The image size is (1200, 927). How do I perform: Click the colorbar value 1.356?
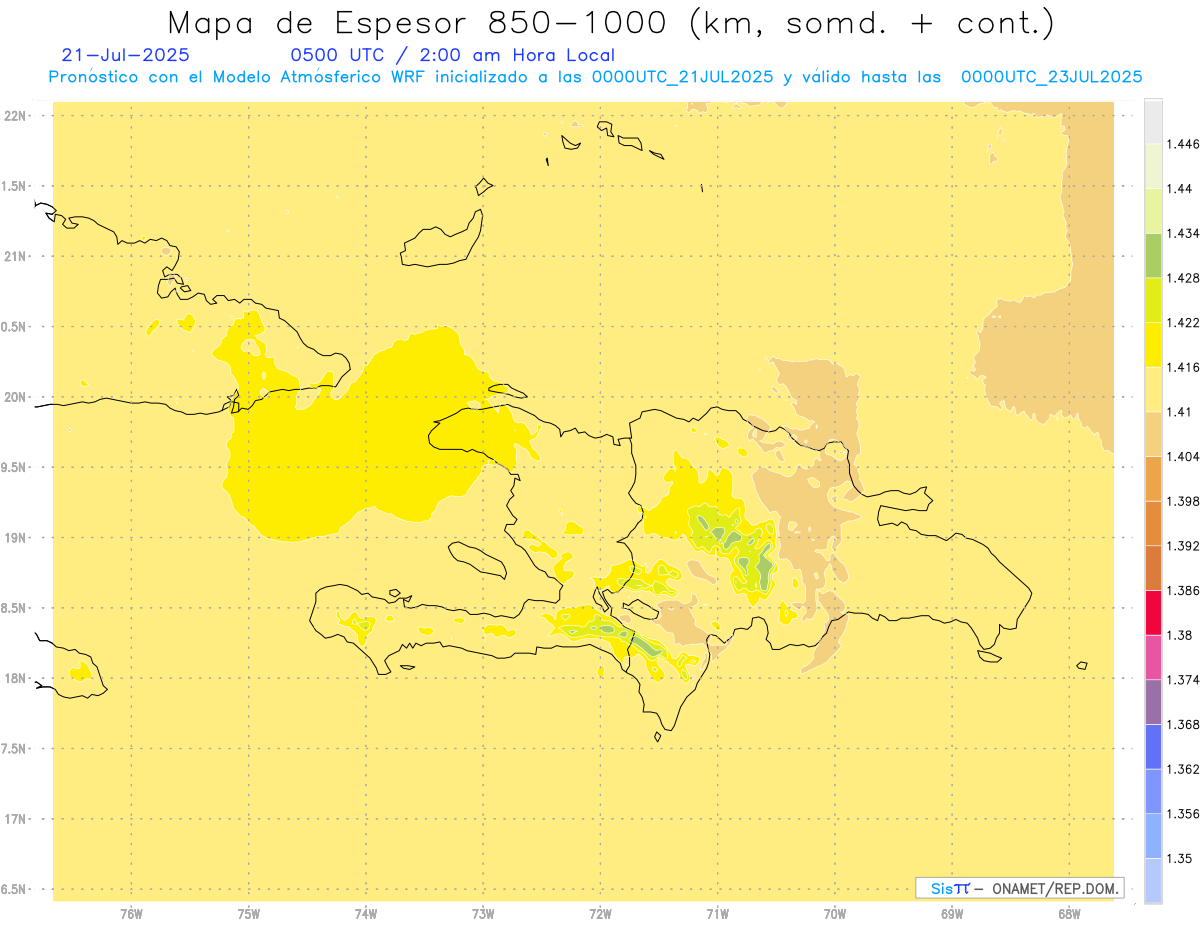pyautogui.click(x=1183, y=813)
